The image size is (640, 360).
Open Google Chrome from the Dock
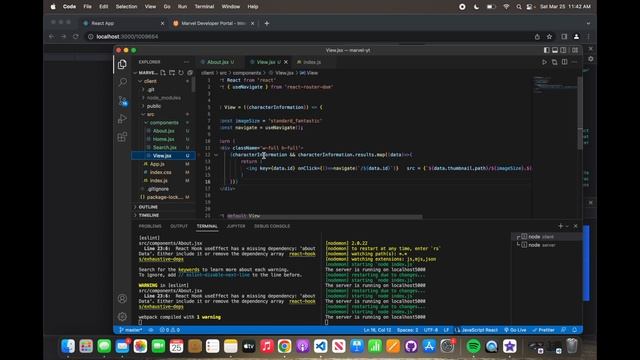(x=284, y=346)
